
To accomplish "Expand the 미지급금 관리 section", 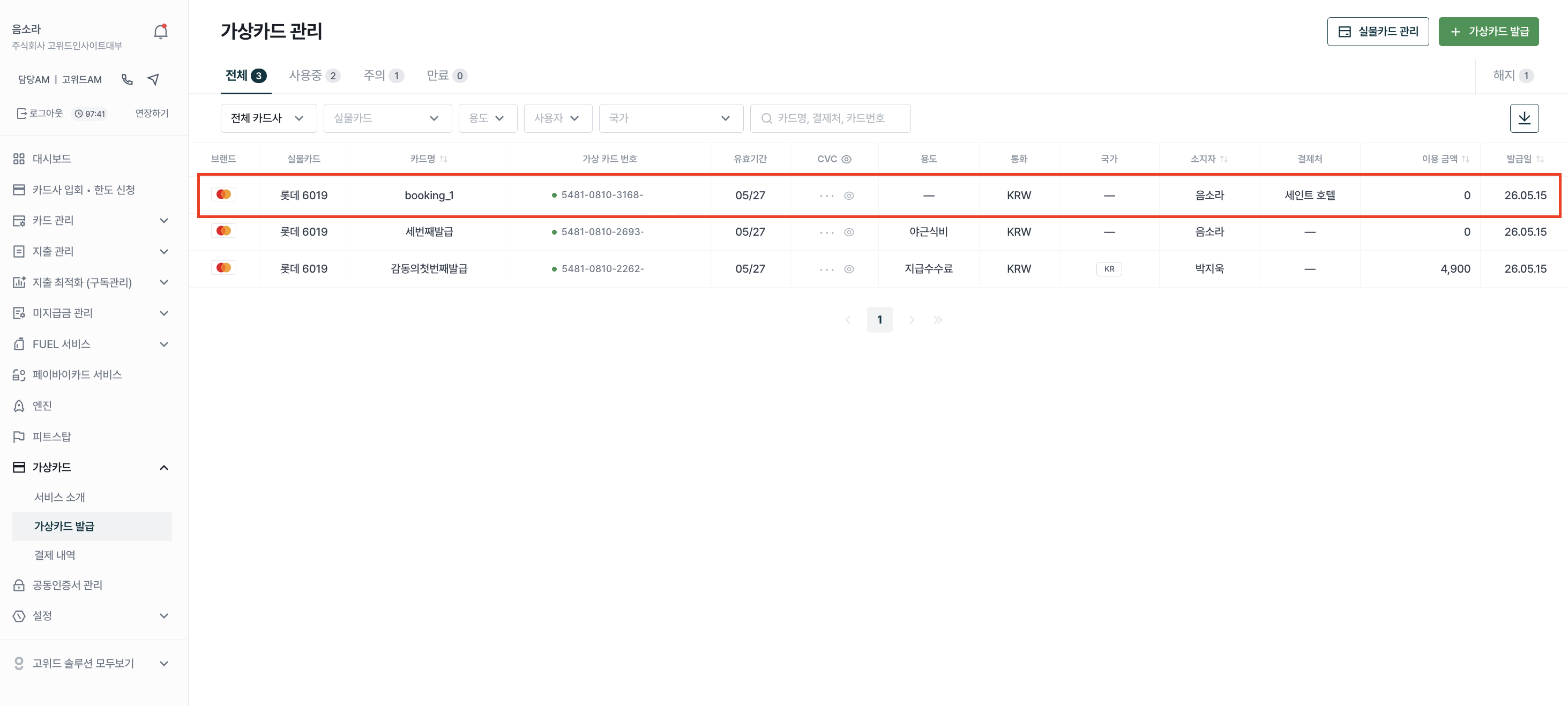I will coord(91,313).
